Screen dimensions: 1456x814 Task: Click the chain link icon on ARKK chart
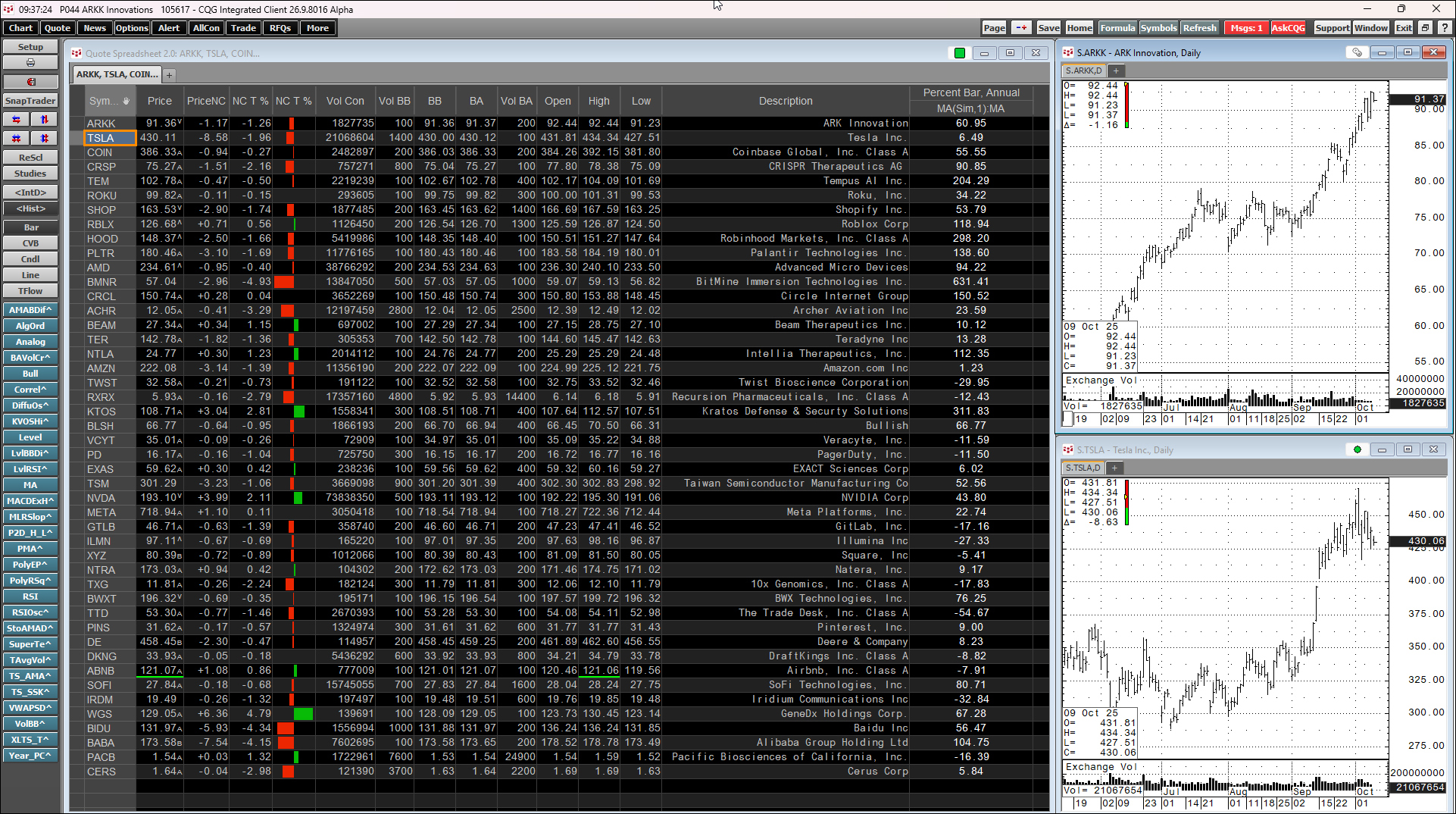(x=1357, y=53)
